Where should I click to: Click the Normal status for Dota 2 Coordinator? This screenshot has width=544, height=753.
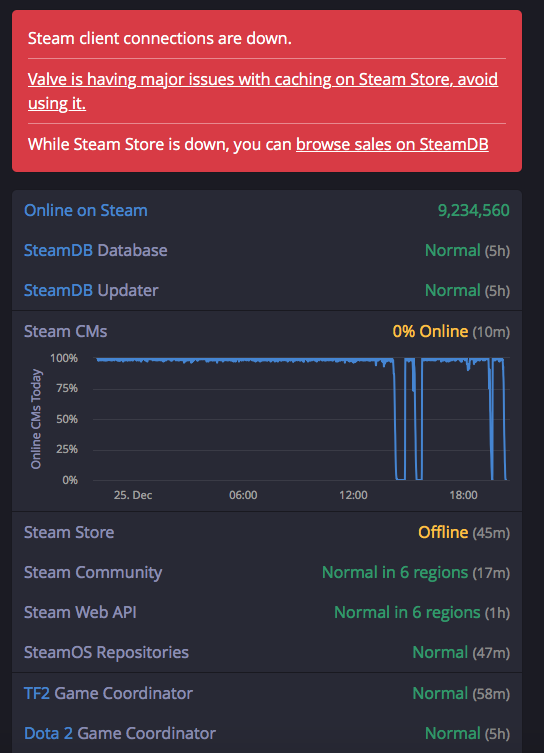[453, 733]
